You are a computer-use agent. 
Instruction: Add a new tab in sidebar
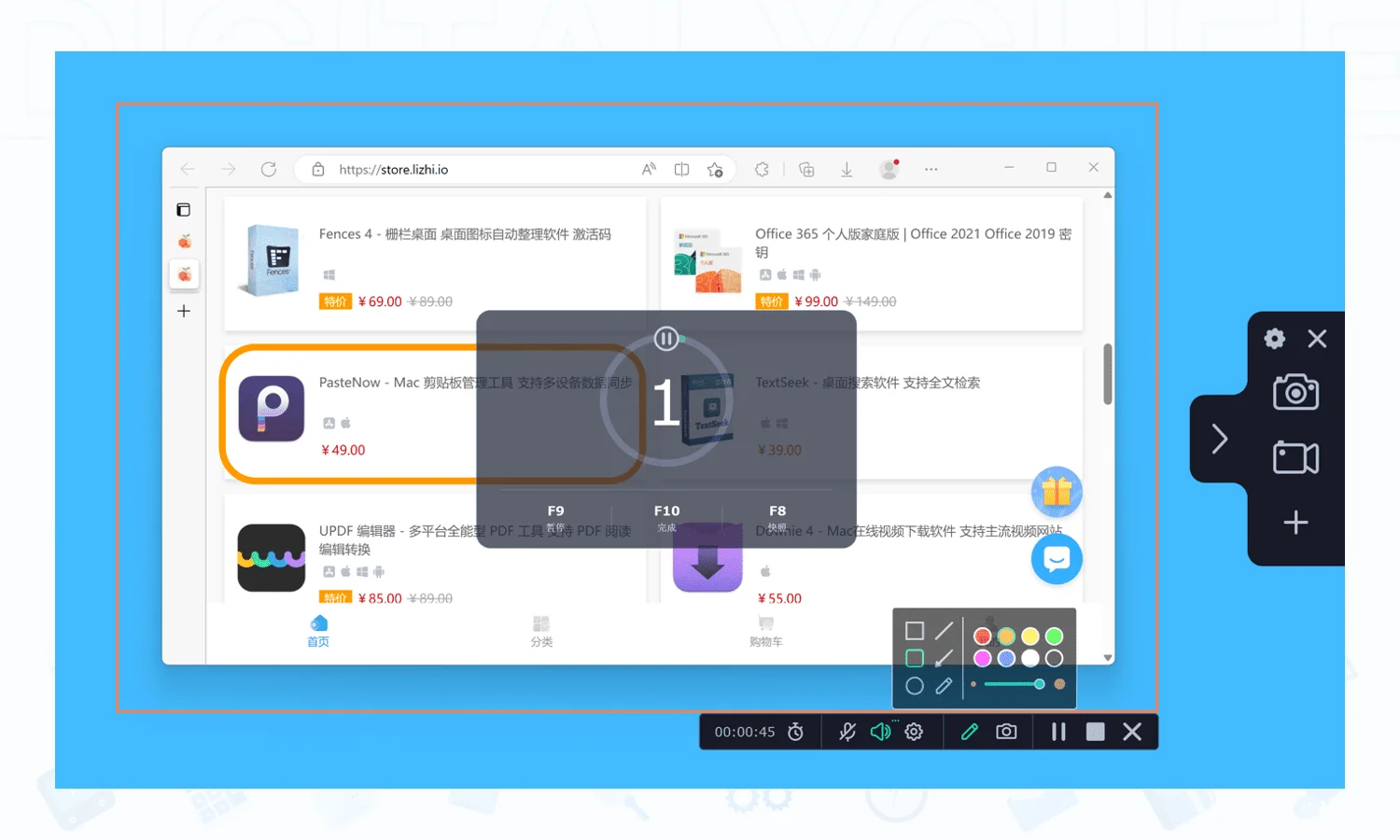184,311
